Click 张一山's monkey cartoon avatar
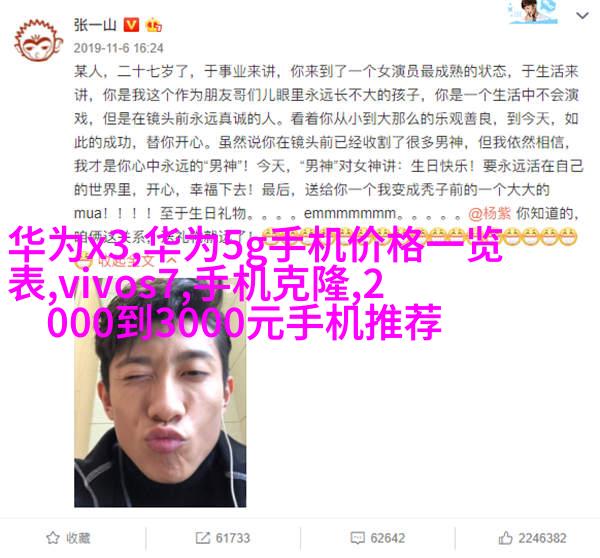This screenshot has width=600, height=558. [x=38, y=41]
